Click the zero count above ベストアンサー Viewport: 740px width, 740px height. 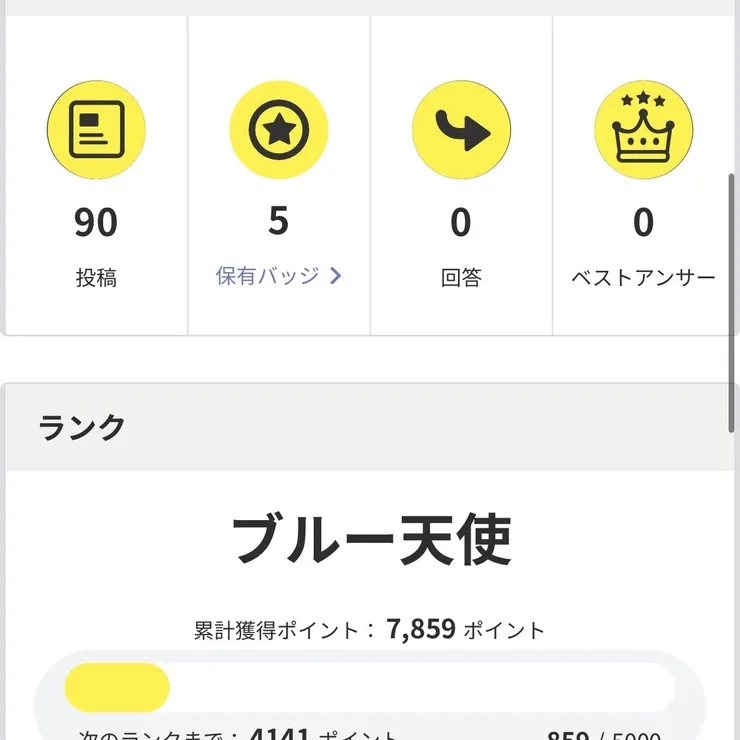coord(643,222)
